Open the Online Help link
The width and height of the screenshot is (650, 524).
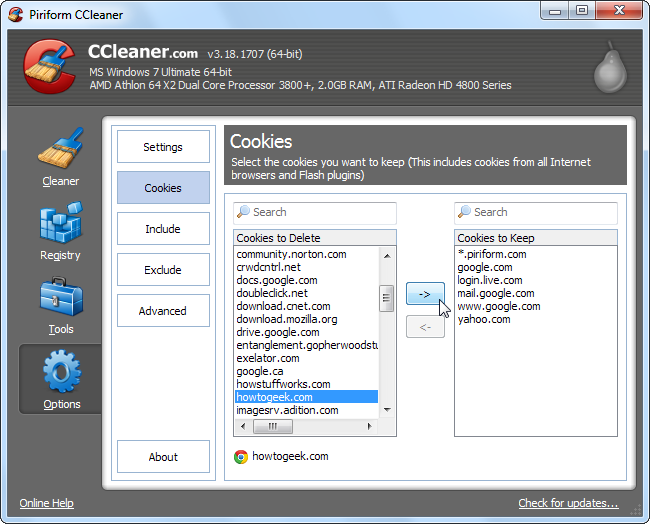46,503
